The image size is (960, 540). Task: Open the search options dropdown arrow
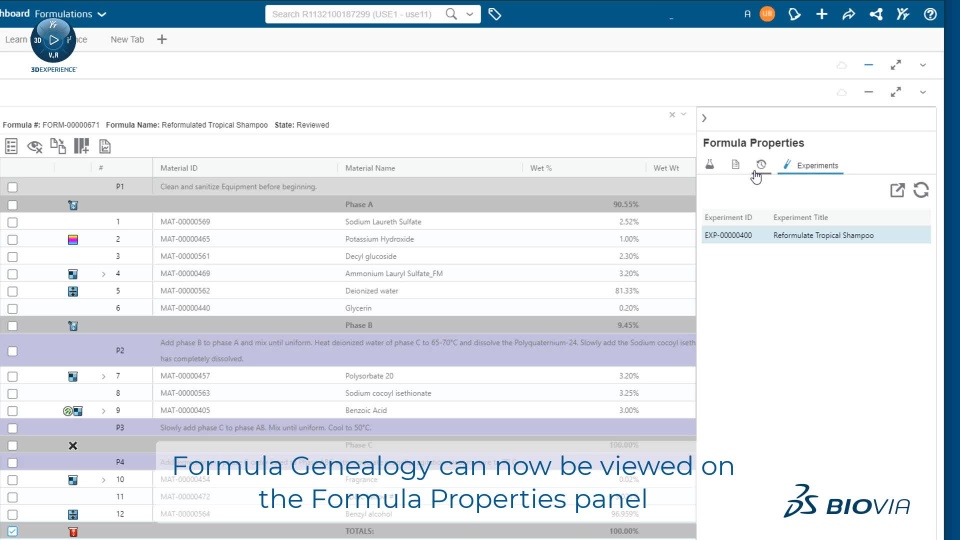point(470,14)
